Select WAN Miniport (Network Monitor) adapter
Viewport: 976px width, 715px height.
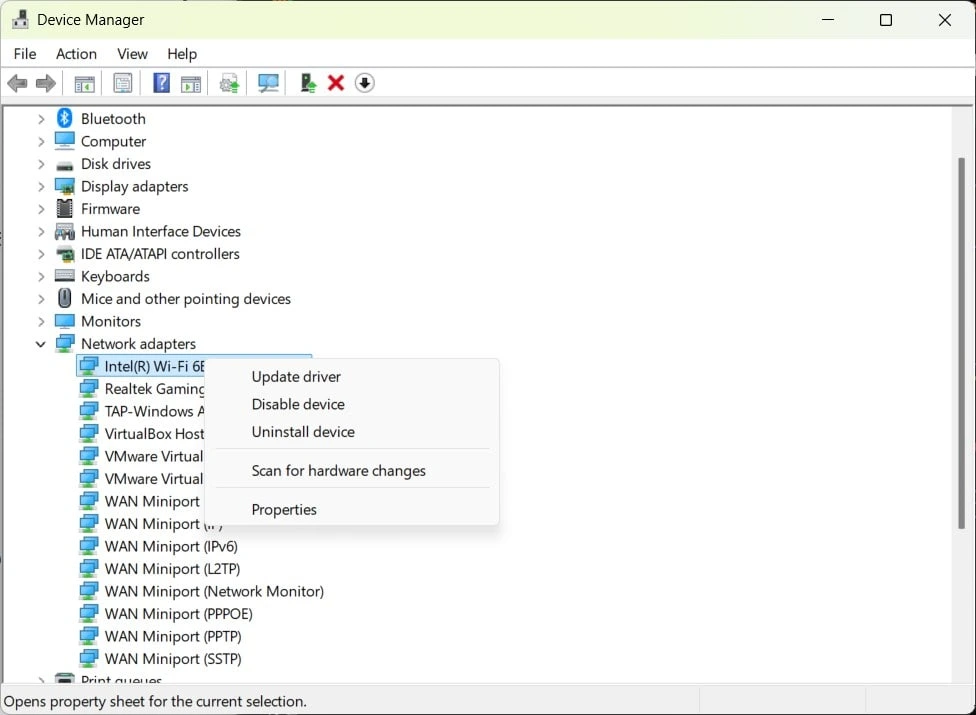214,592
